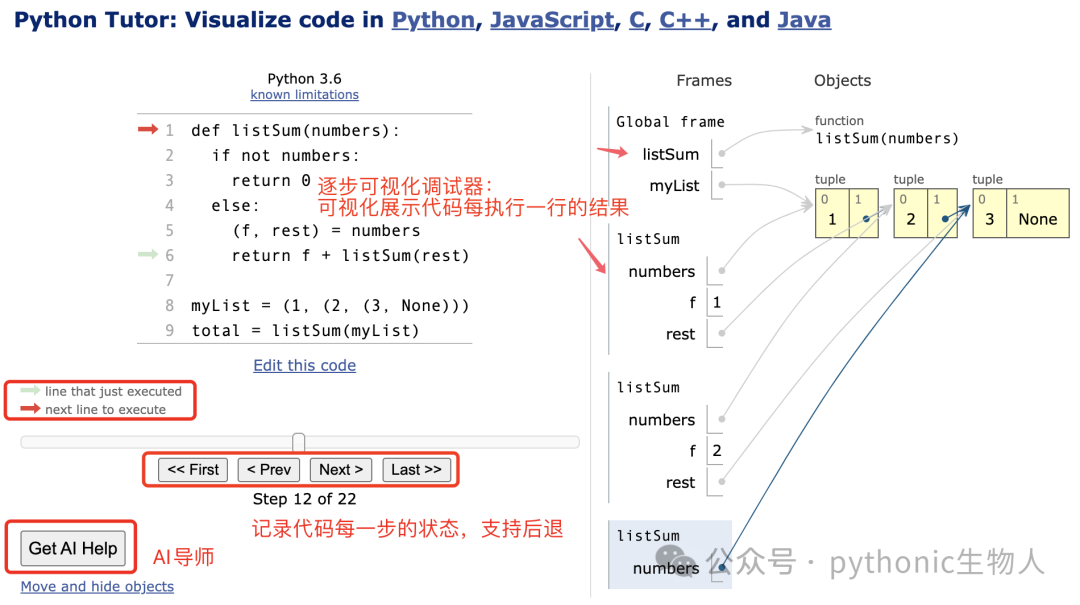Click the Get AI Help button
Image resolution: width=1080 pixels, height=605 pixels.
(x=73, y=548)
